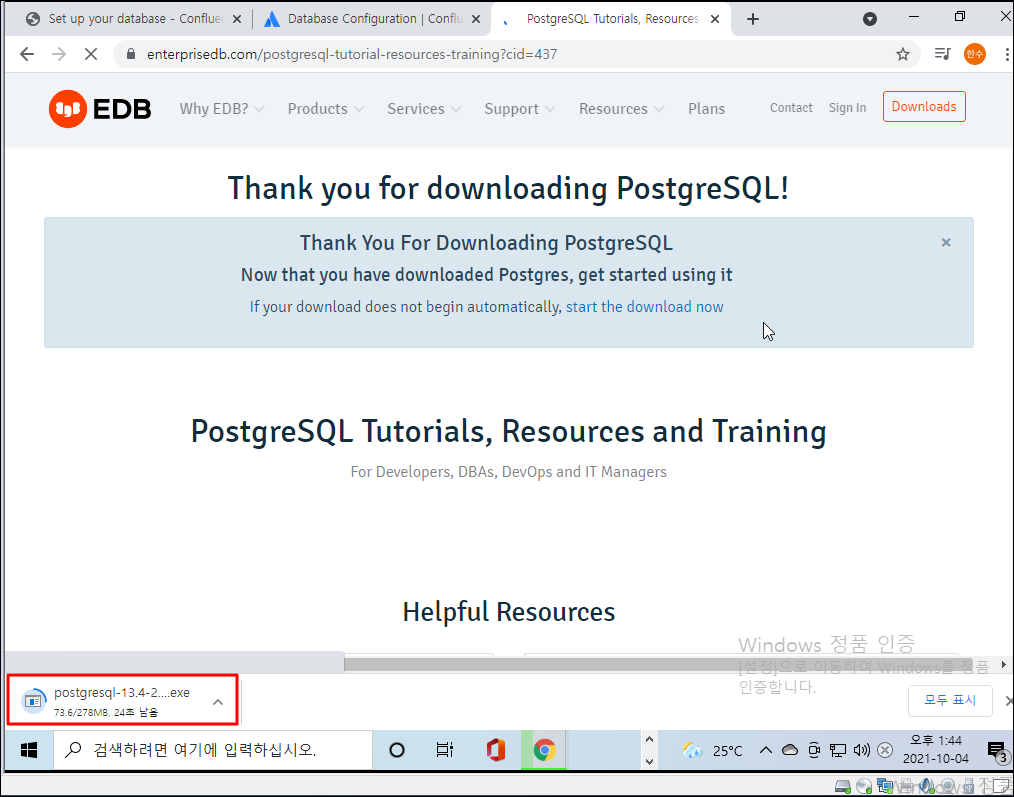Click the browser forward arrow
Image resolution: width=1014 pixels, height=797 pixels.
coord(59,54)
